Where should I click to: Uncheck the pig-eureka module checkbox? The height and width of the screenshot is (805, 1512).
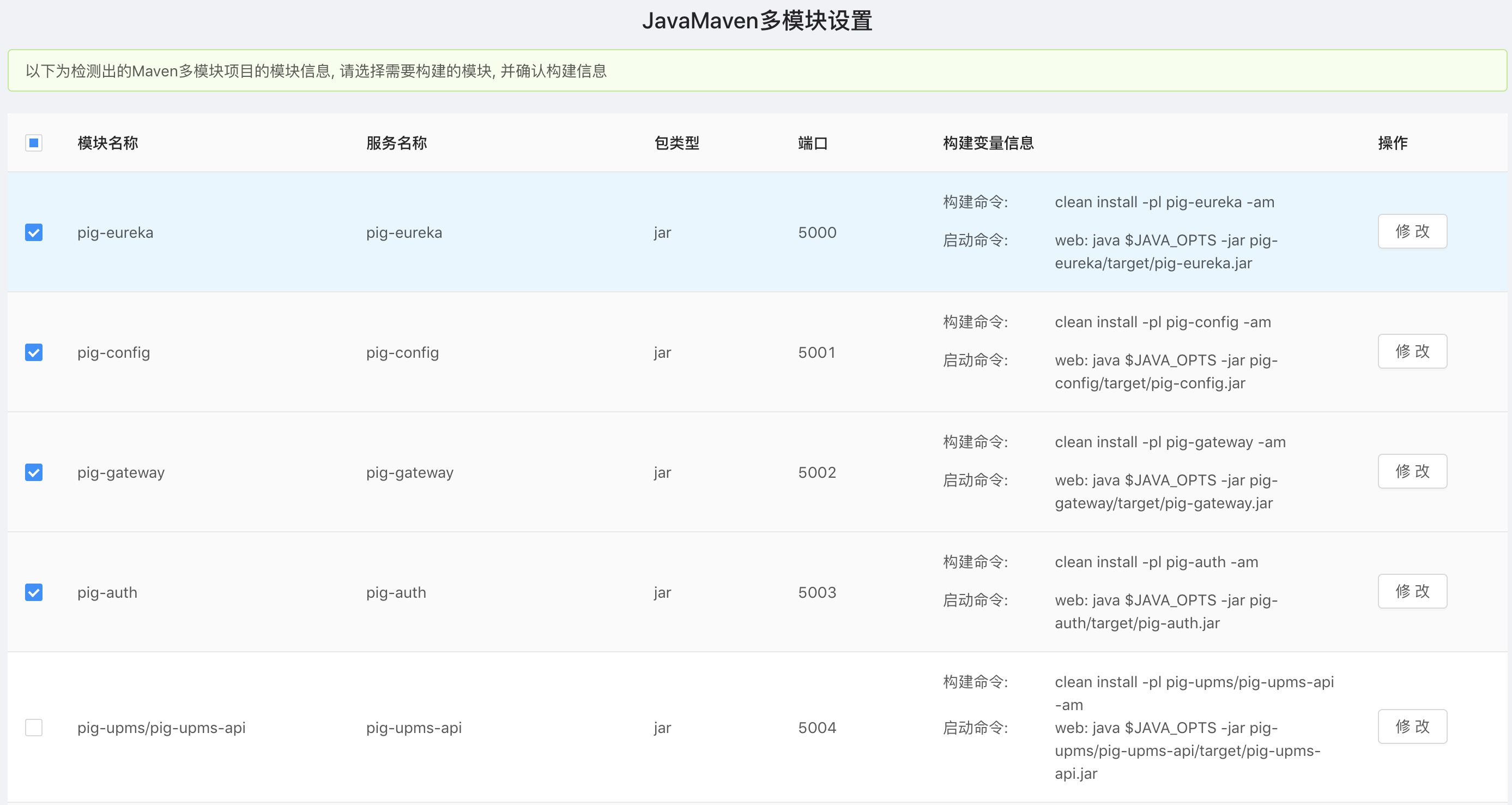[x=33, y=232]
